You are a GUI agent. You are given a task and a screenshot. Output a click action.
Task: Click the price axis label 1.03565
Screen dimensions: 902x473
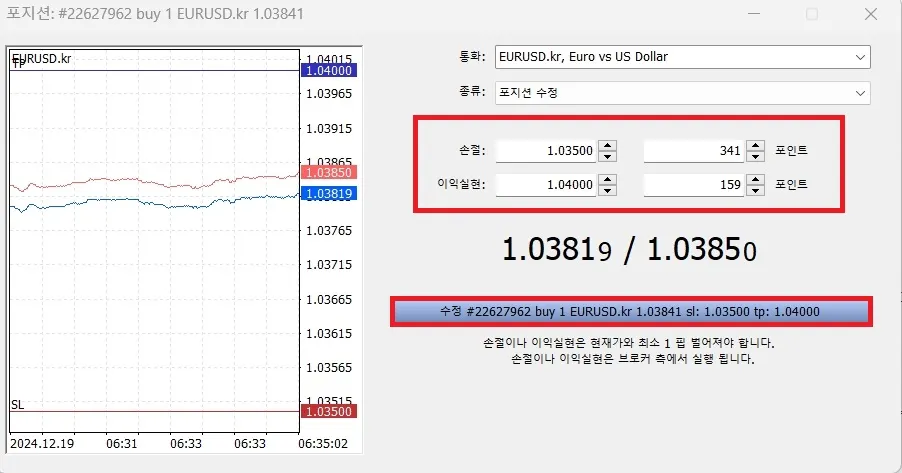329,368
